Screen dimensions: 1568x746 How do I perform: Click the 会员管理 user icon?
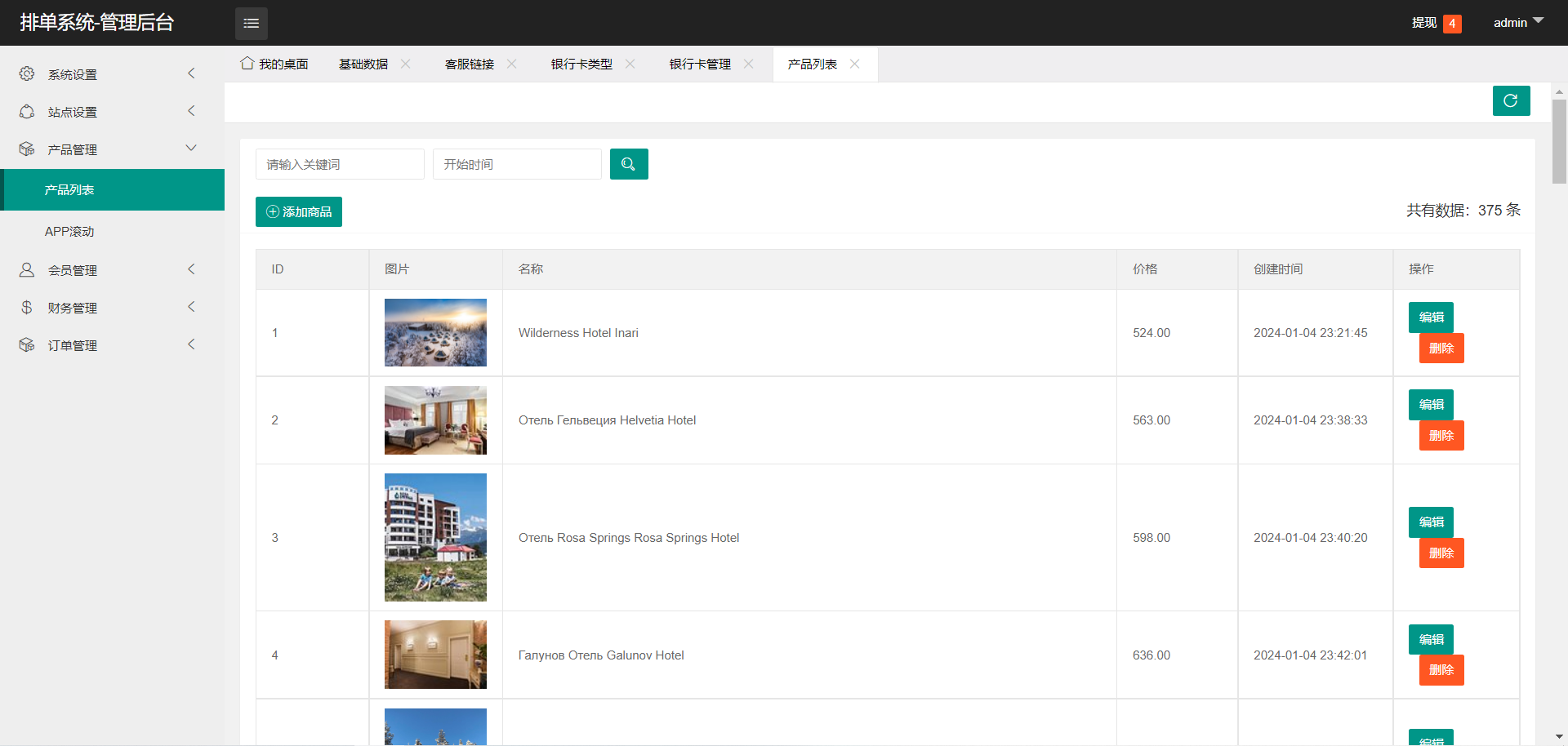pos(27,269)
